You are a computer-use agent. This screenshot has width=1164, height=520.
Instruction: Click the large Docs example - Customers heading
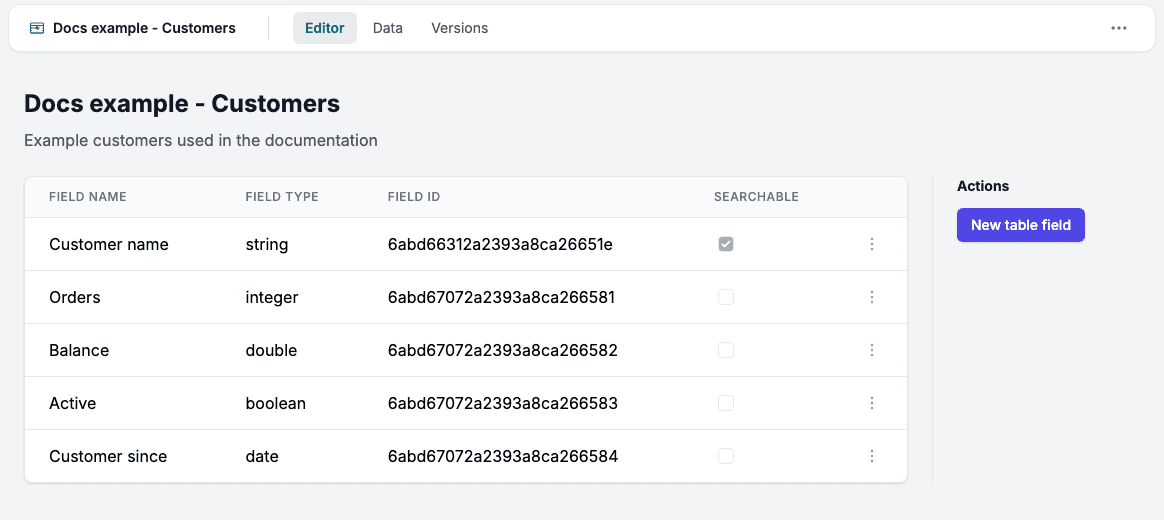tap(182, 104)
